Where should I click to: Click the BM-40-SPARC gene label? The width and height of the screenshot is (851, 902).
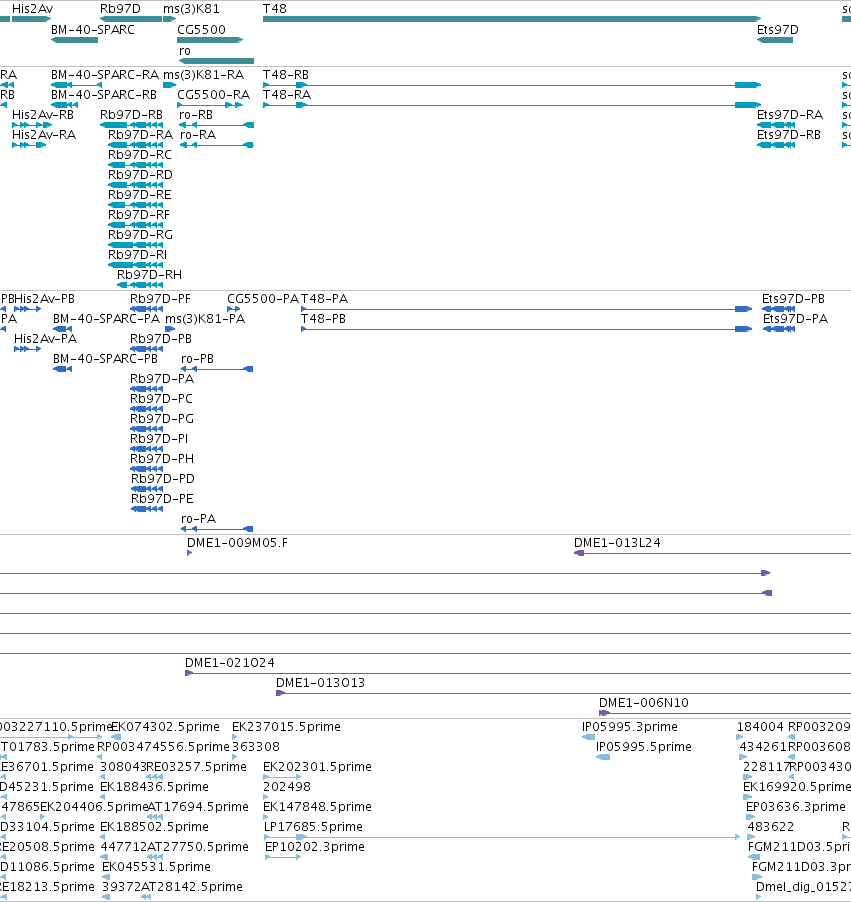(x=93, y=29)
